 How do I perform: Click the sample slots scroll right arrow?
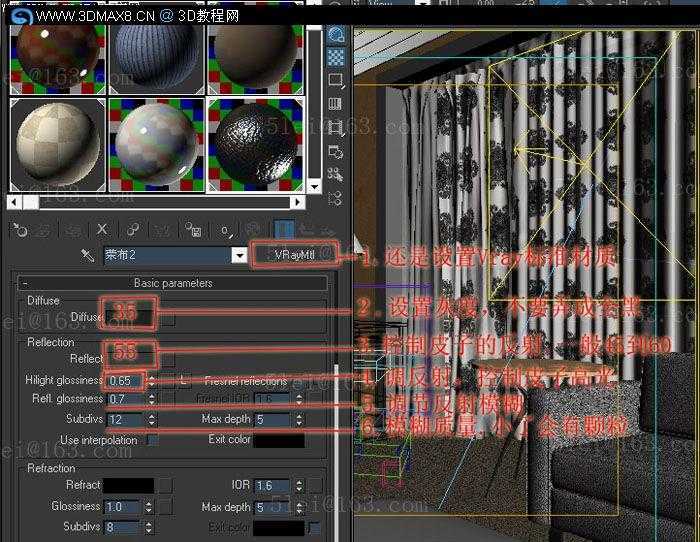tap(298, 202)
